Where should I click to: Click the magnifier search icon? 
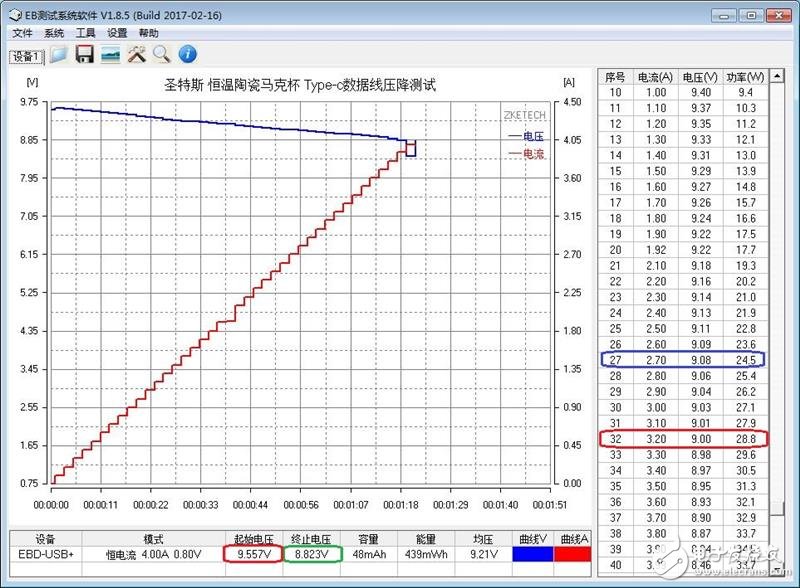[x=162, y=55]
